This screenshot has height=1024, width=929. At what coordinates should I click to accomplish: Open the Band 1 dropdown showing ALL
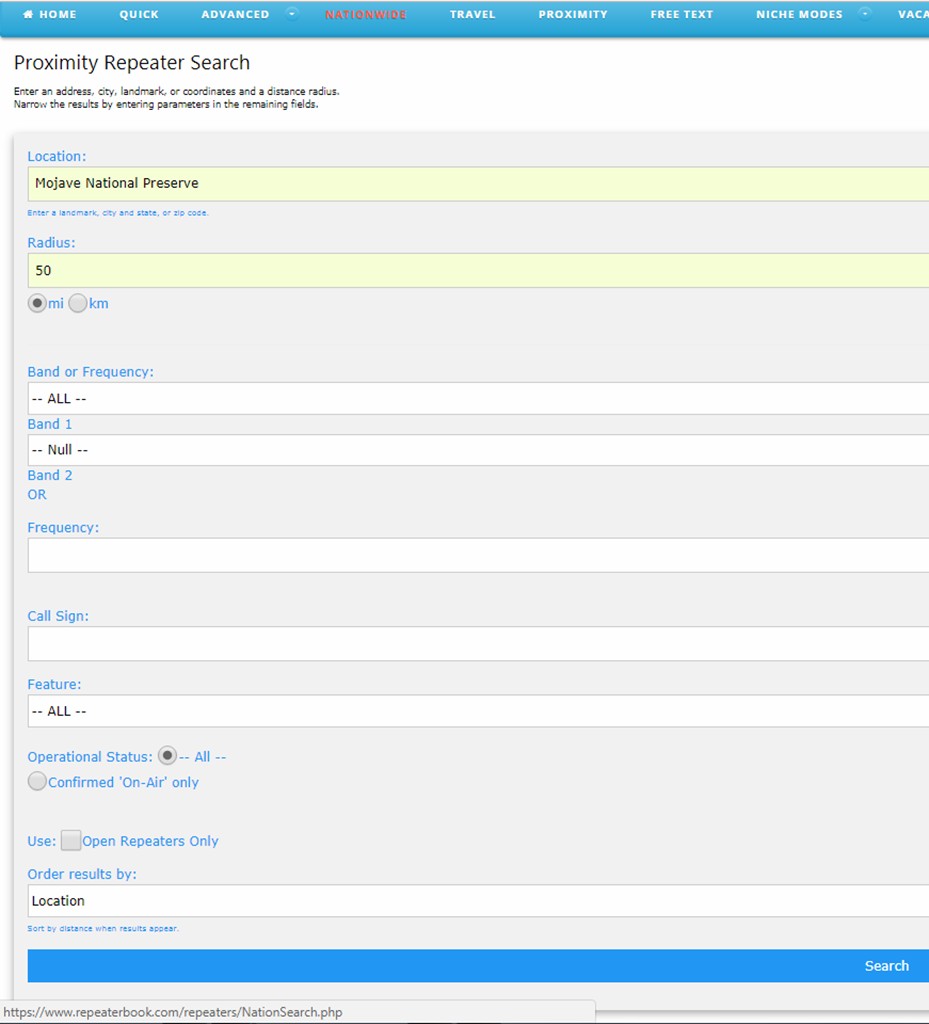click(478, 398)
